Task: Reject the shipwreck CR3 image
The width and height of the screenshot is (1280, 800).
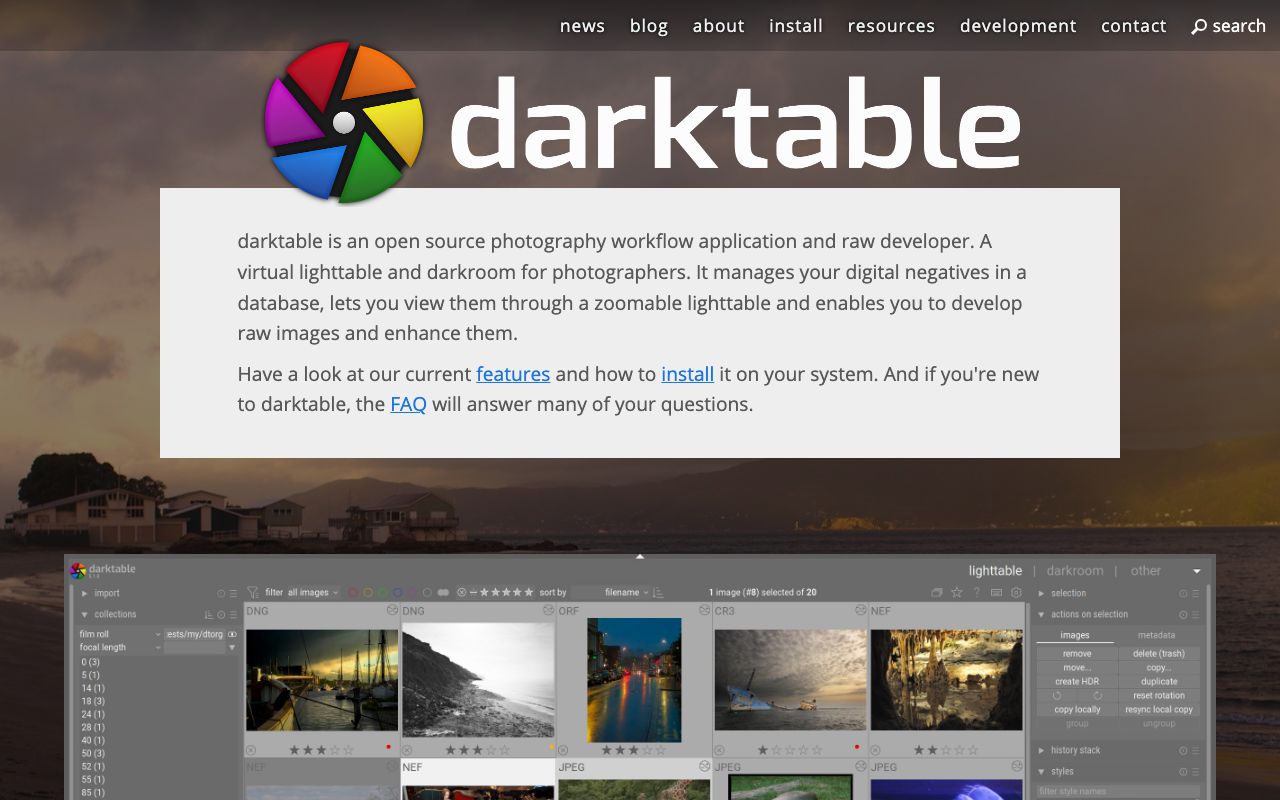Action: pyautogui.click(x=719, y=750)
